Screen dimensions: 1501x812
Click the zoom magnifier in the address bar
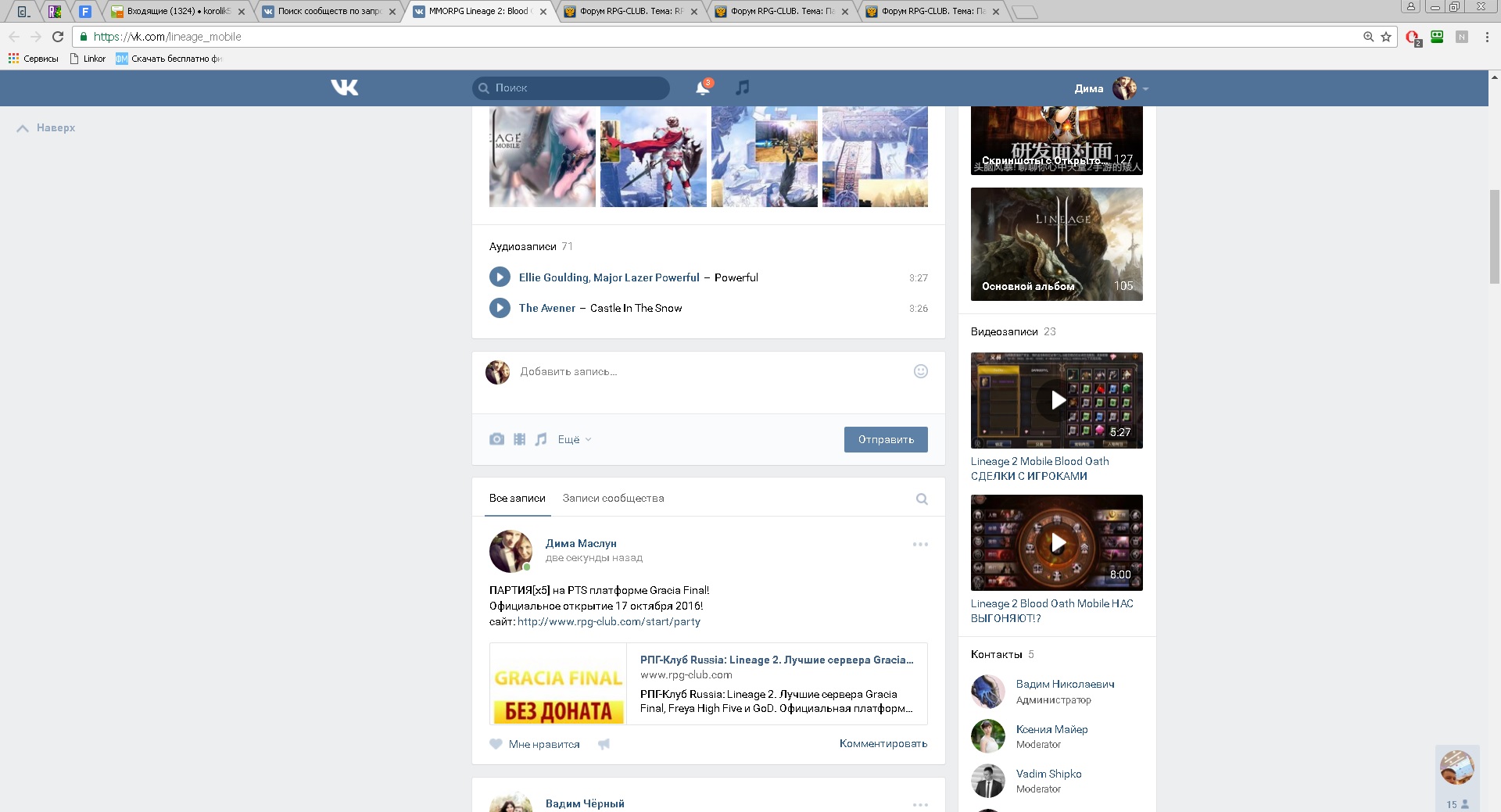pos(1368,37)
